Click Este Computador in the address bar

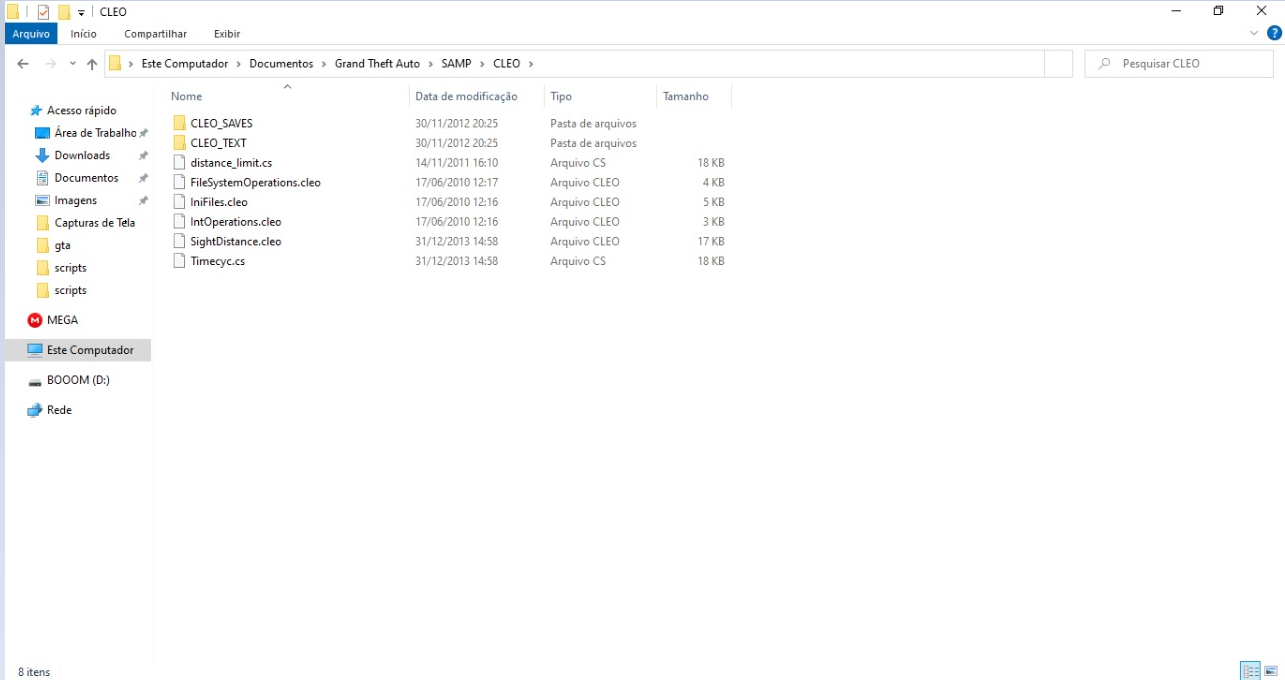(x=185, y=63)
